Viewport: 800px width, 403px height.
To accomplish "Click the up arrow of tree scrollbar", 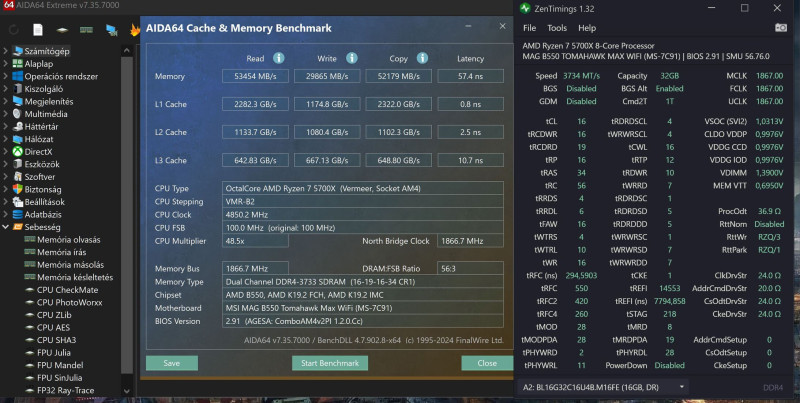I will pos(127,51).
